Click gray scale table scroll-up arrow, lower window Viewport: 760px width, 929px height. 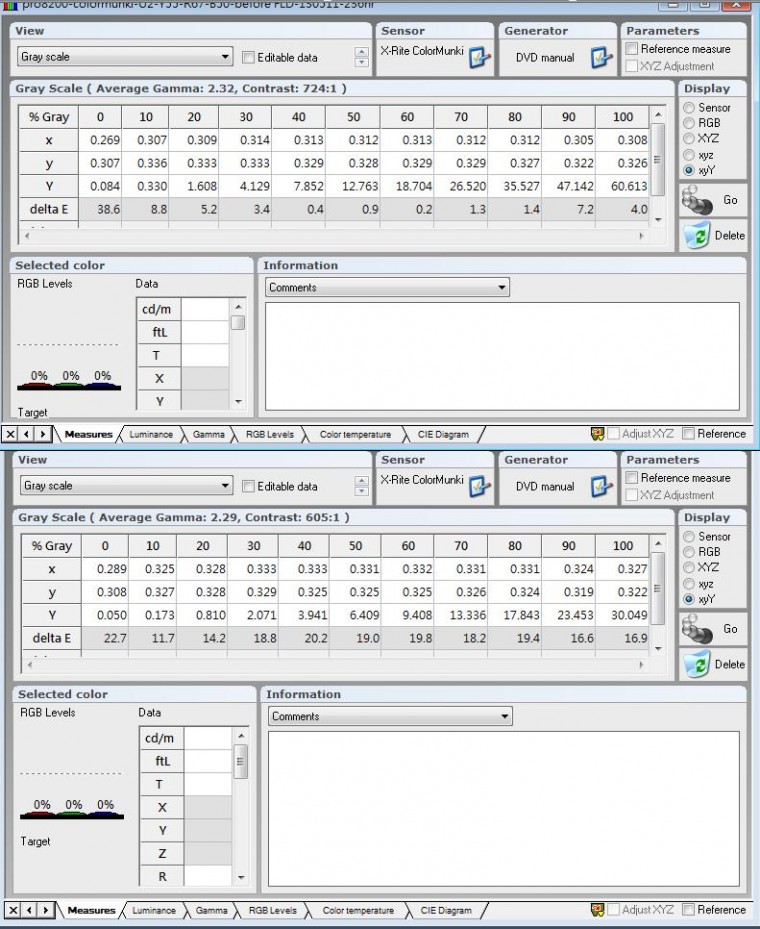coord(658,543)
